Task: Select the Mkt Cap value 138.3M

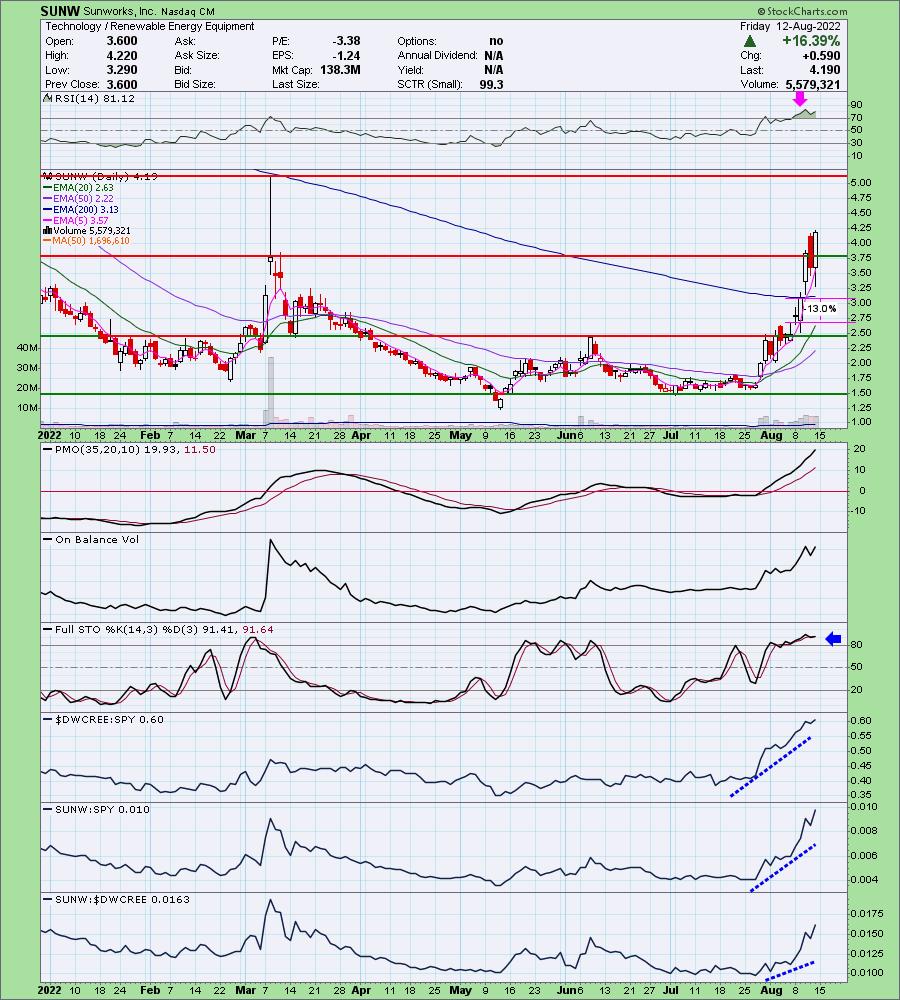Action: 340,70
